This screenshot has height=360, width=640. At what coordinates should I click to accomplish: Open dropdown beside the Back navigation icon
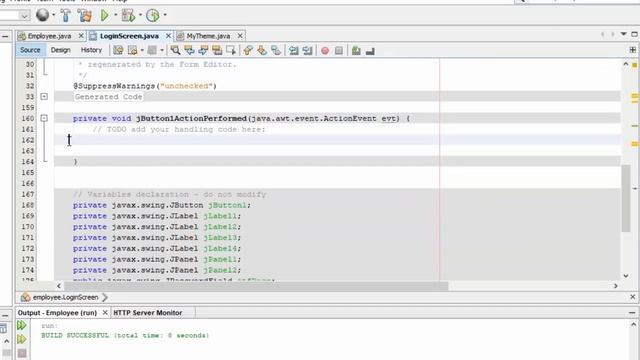coord(142,50)
